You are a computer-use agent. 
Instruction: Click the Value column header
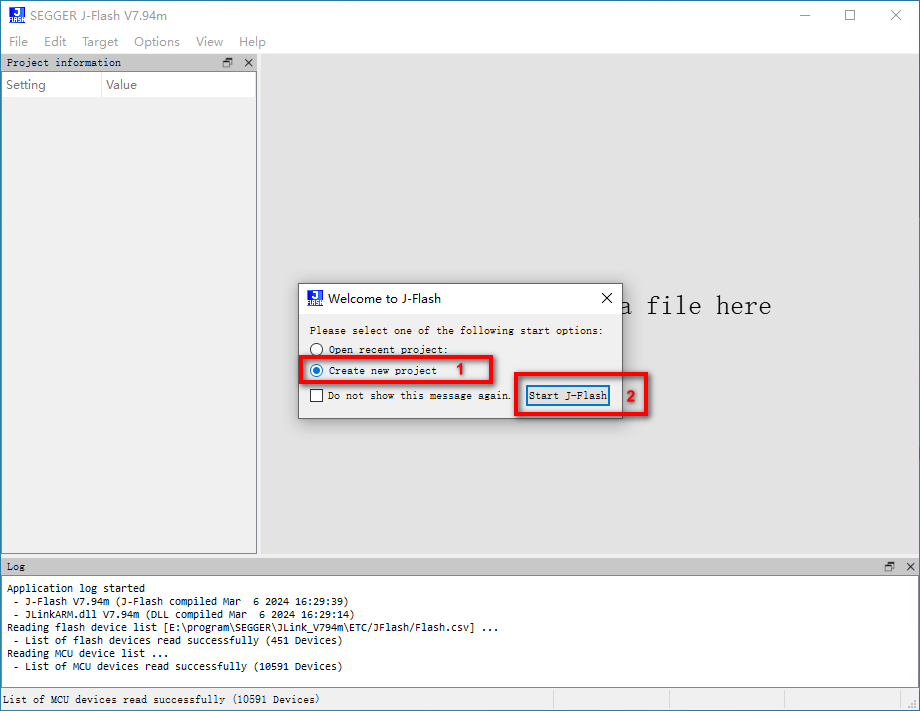coord(179,85)
